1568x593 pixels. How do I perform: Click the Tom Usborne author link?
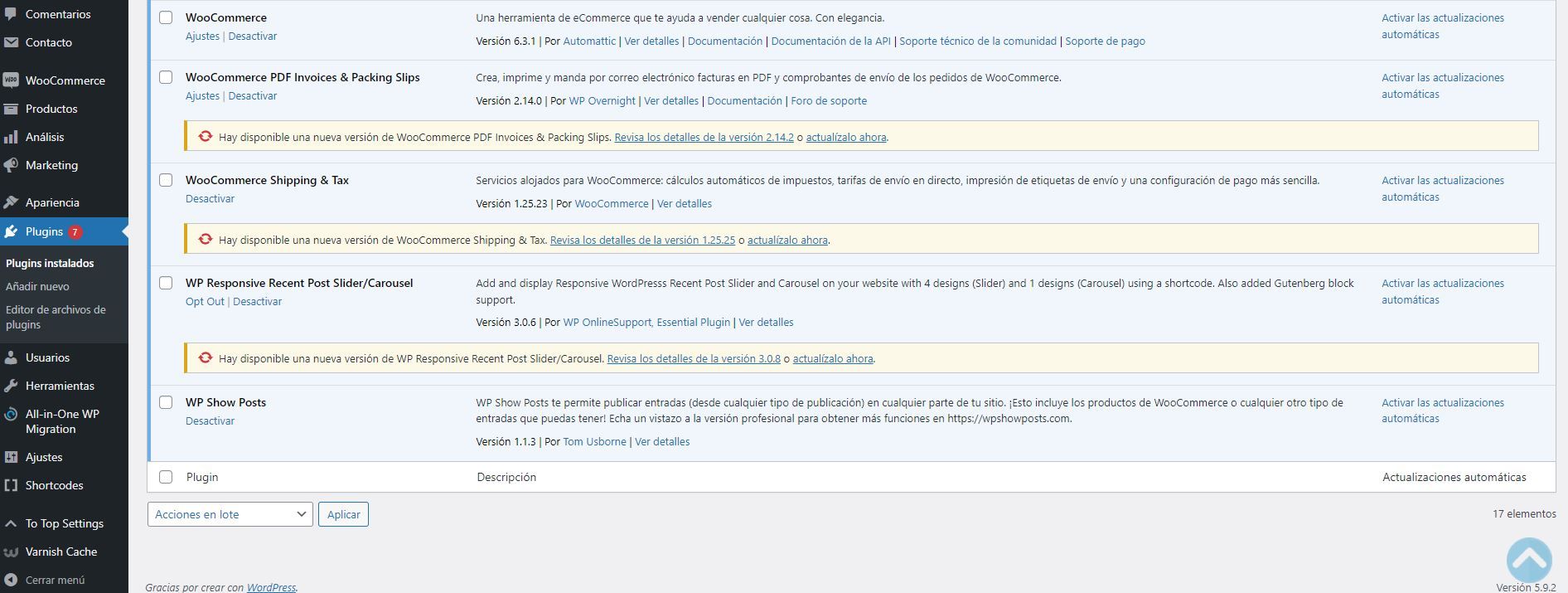pyautogui.click(x=594, y=441)
